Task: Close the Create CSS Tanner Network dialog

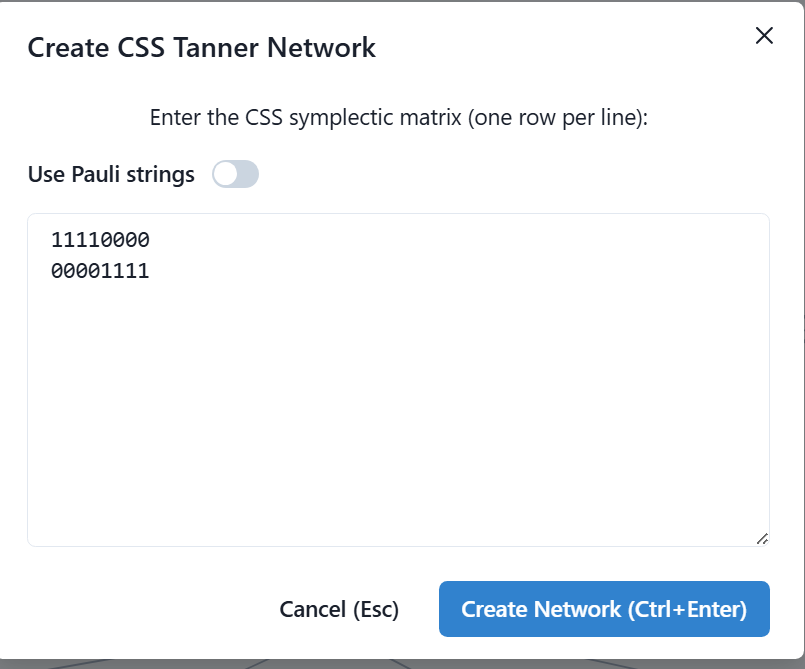Action: 764,36
